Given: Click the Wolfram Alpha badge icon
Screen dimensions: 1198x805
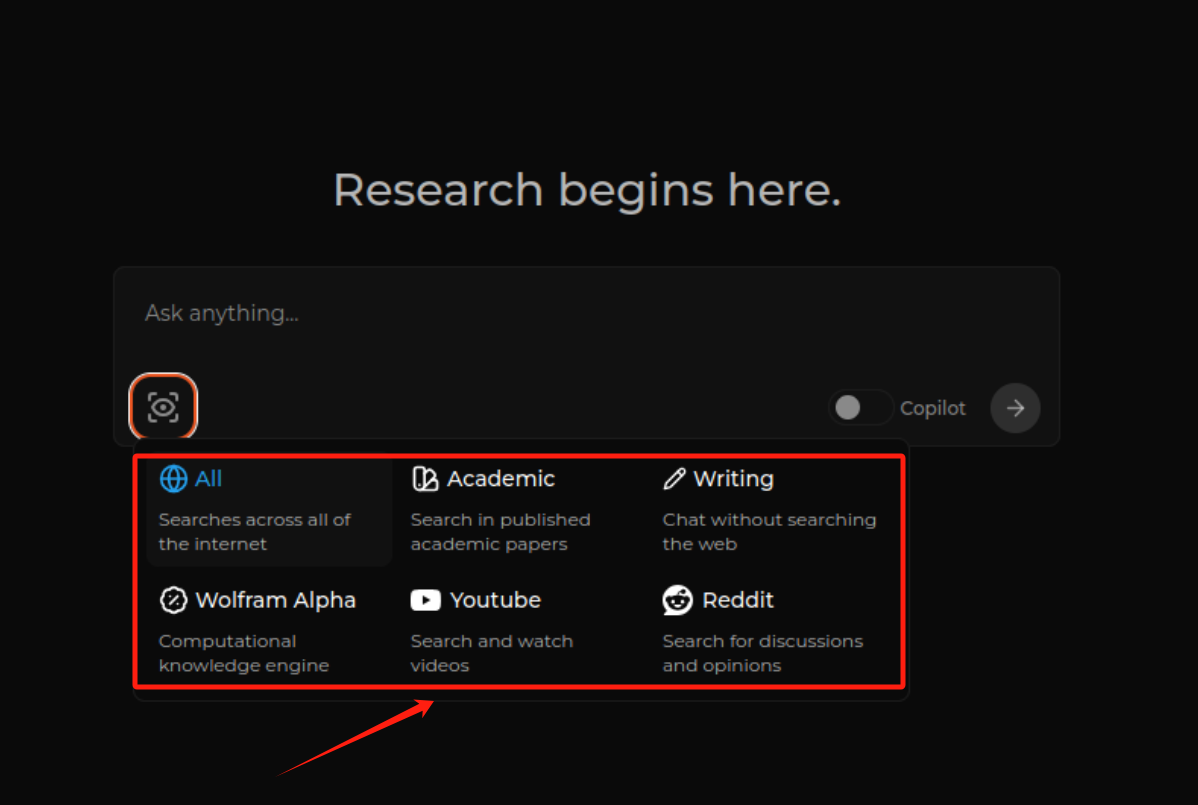Looking at the screenshot, I should point(173,600).
